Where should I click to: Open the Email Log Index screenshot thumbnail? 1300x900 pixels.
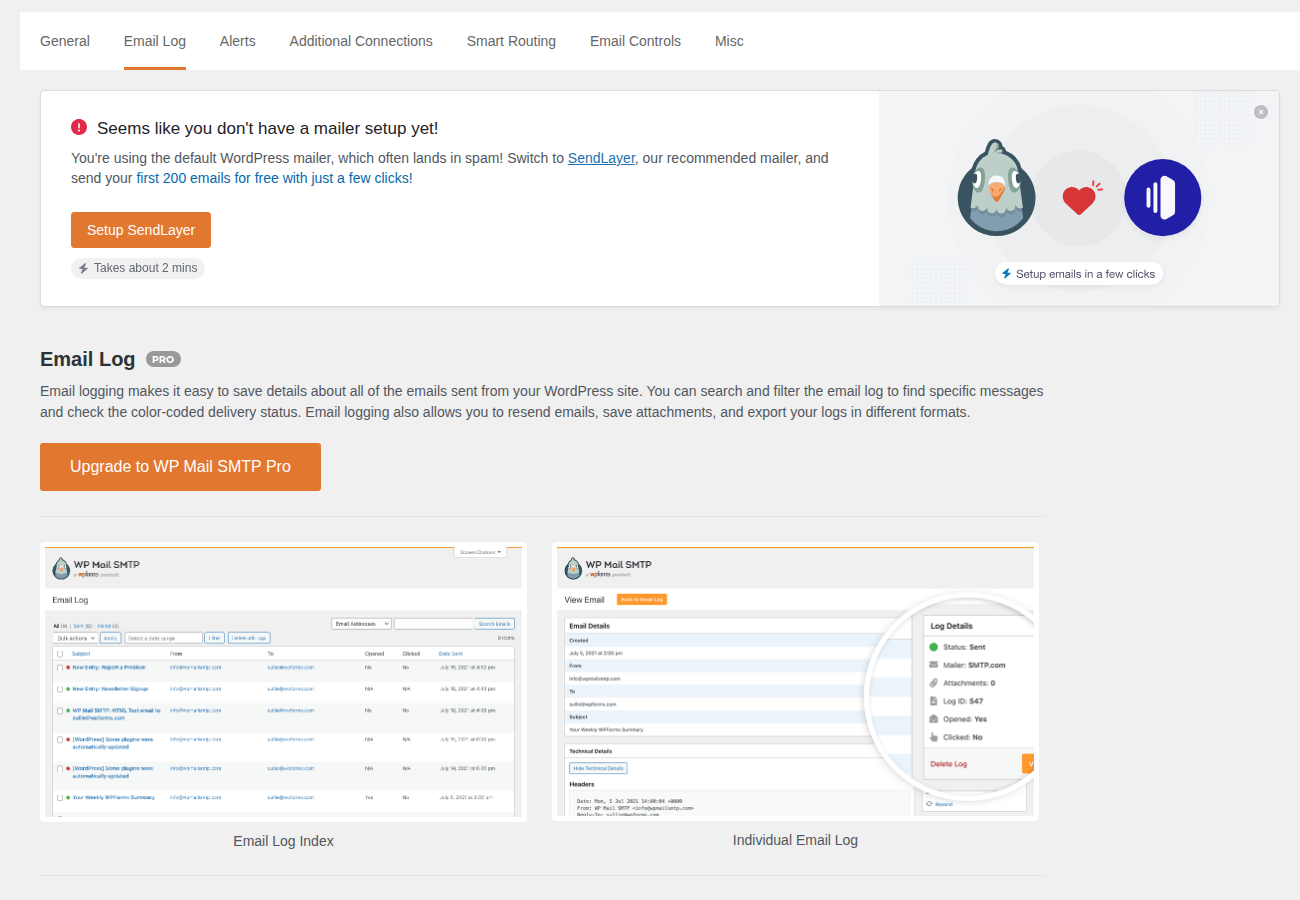click(x=283, y=682)
